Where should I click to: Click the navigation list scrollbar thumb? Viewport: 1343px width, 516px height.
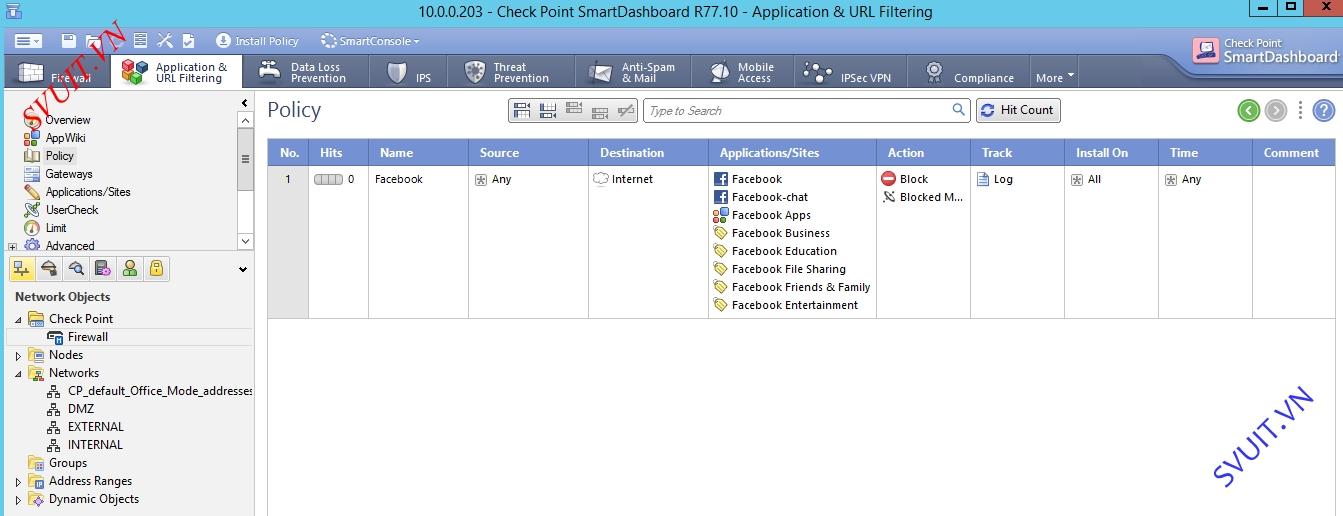point(246,160)
